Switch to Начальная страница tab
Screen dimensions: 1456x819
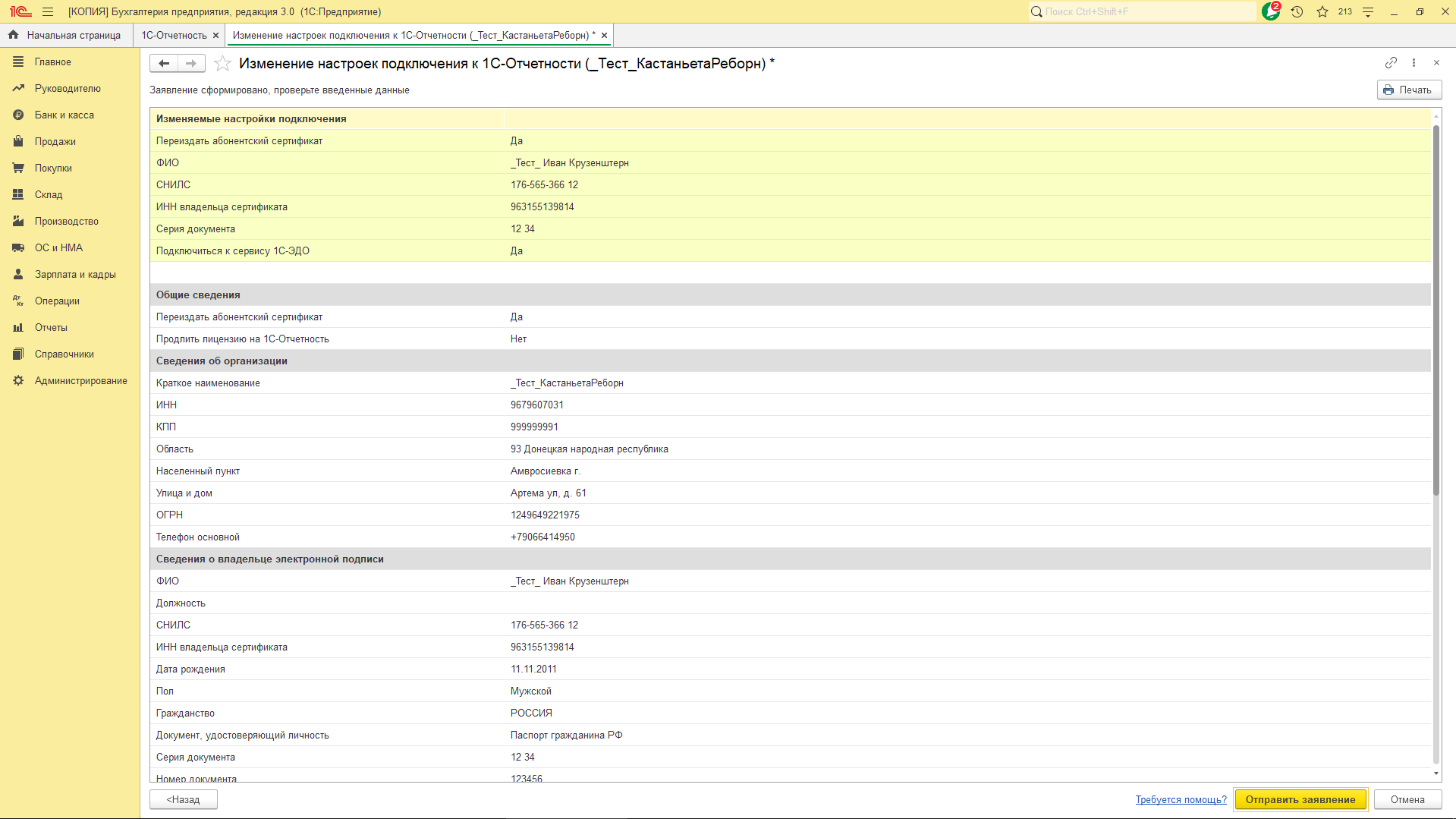pos(66,35)
